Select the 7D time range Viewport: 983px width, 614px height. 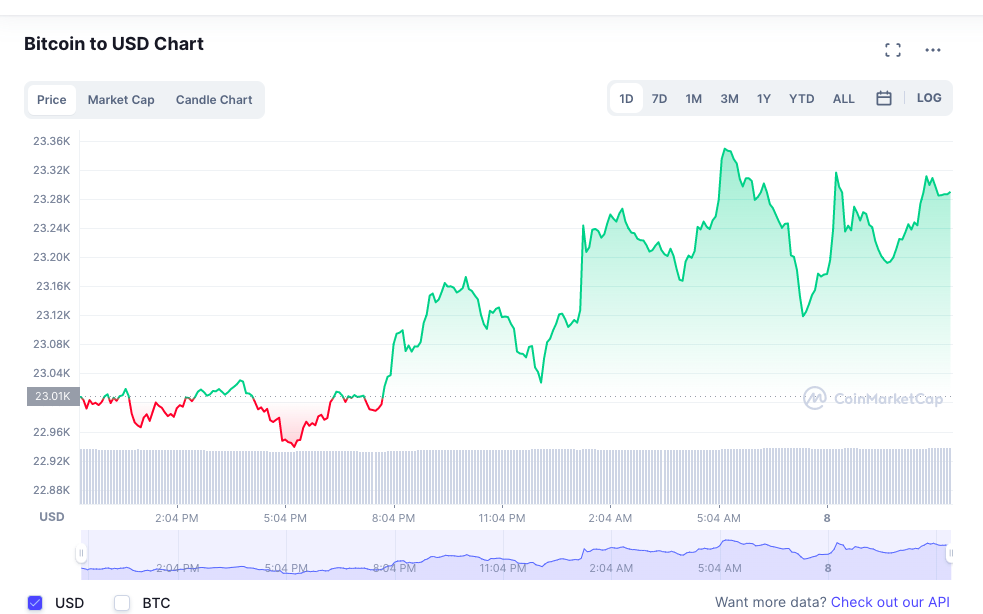659,99
